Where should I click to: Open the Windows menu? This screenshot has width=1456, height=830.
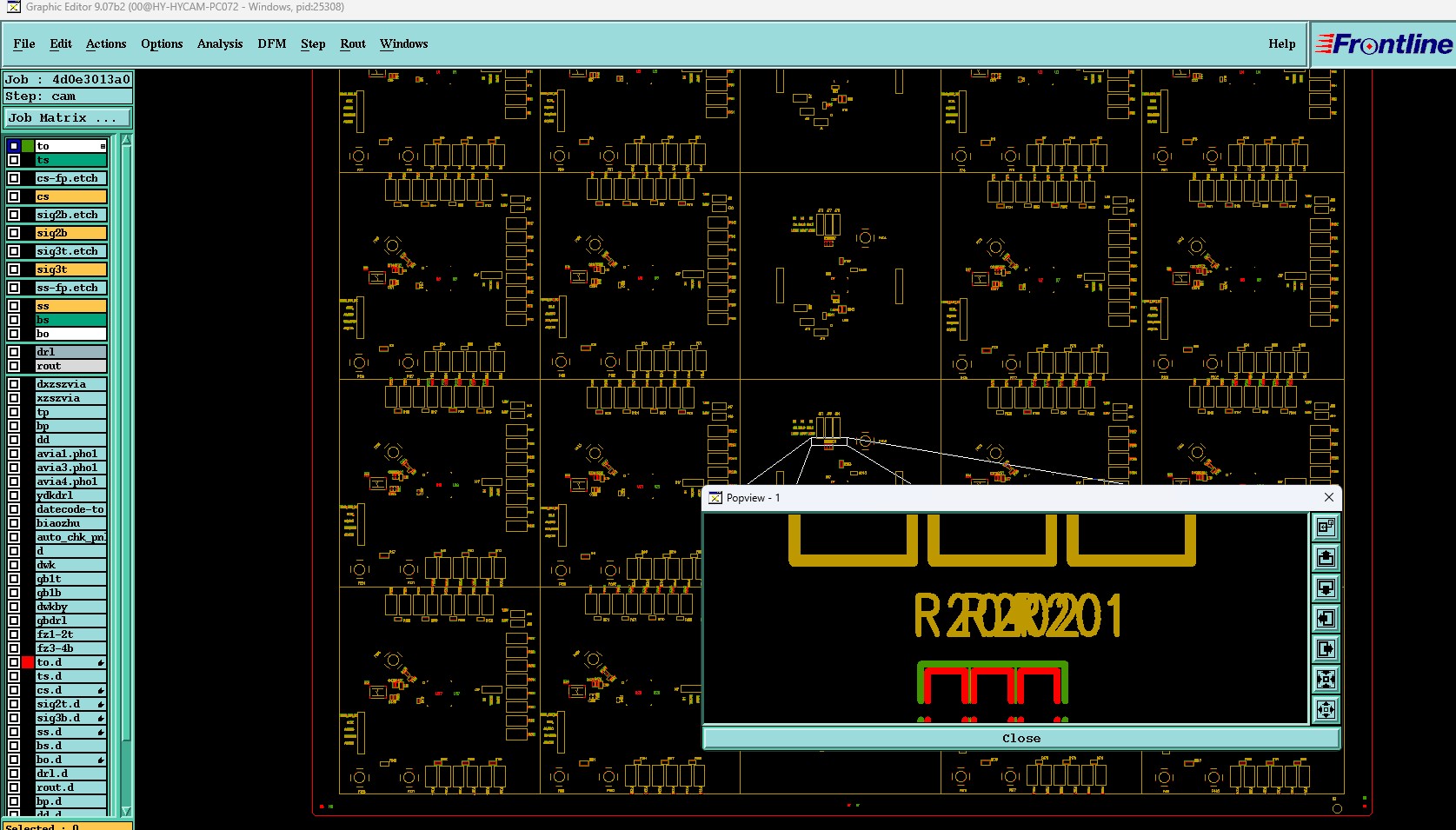[404, 43]
